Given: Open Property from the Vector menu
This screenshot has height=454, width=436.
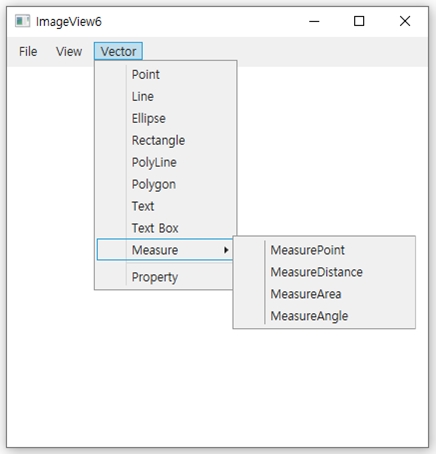Looking at the screenshot, I should [x=165, y=277].
